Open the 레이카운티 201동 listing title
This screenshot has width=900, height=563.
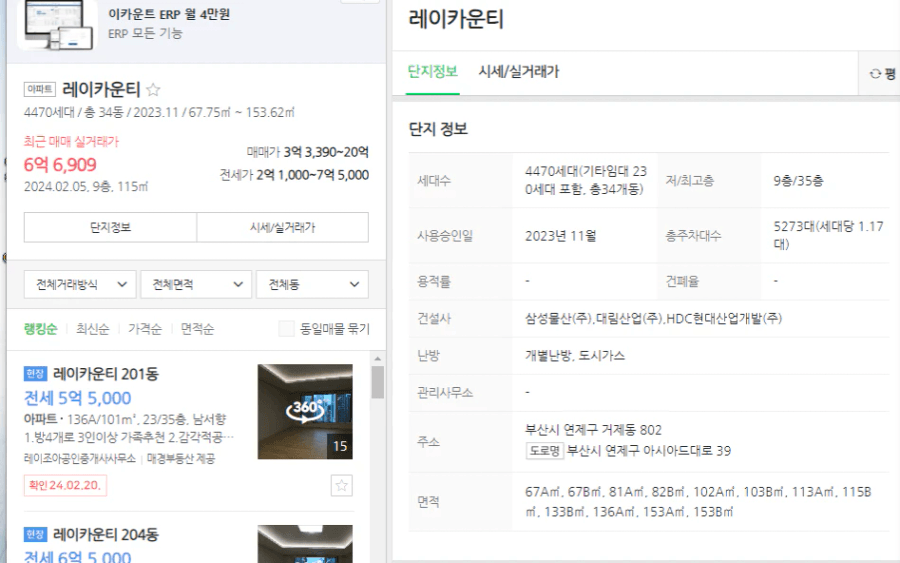[x=106, y=374]
